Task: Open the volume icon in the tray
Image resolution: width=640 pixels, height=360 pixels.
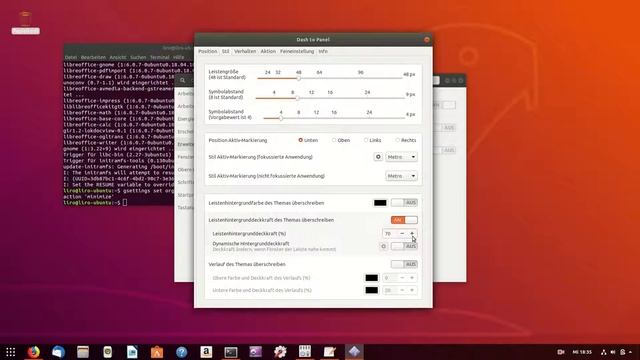Action: (613, 352)
